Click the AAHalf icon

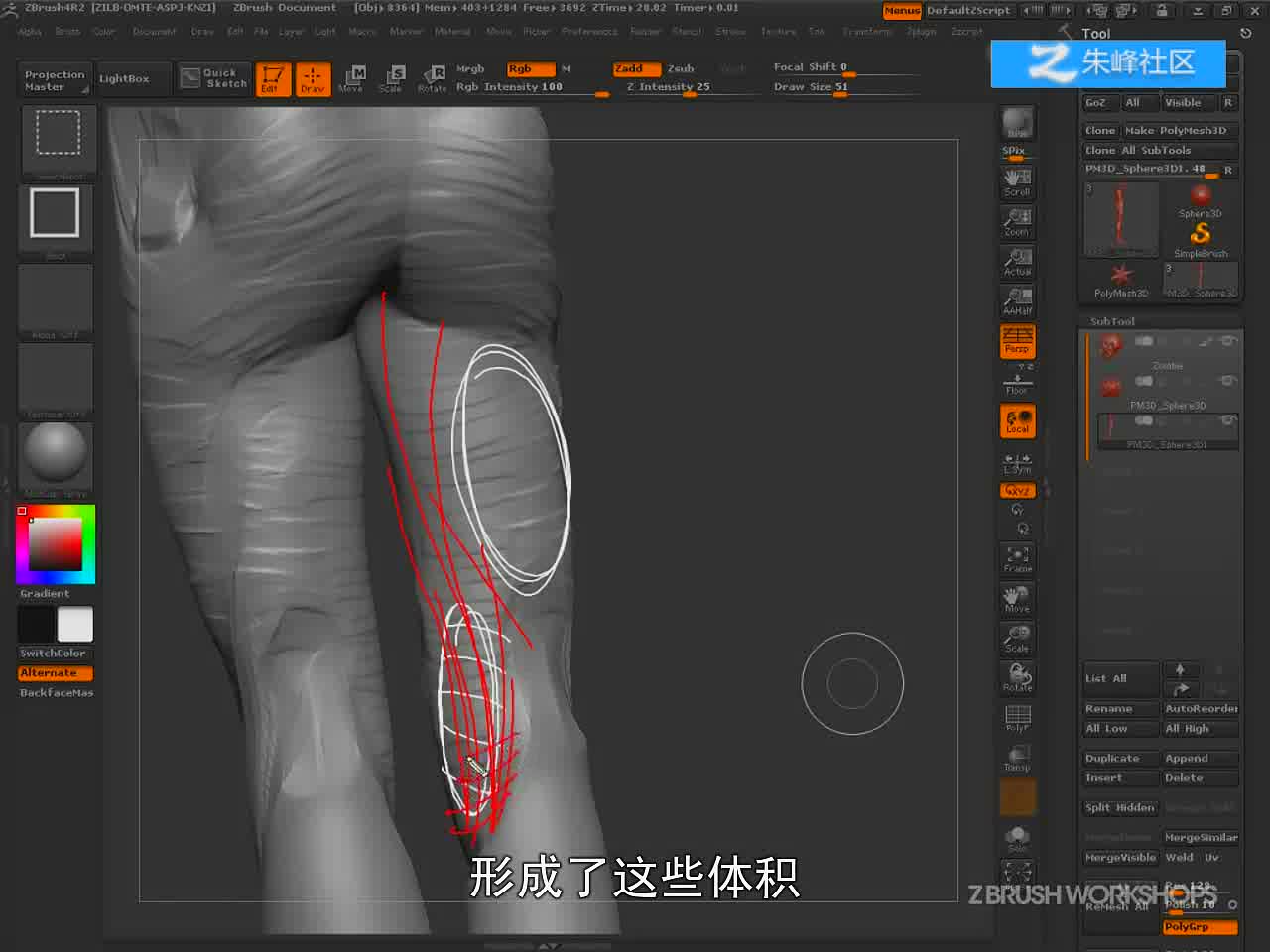(1017, 301)
